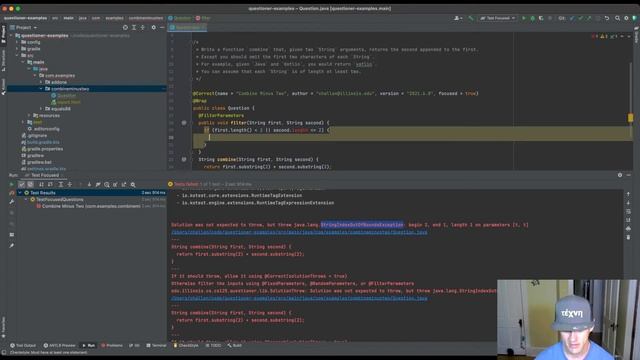Collapse the combineminustwo package
The image size is (640, 360).
[41, 89]
